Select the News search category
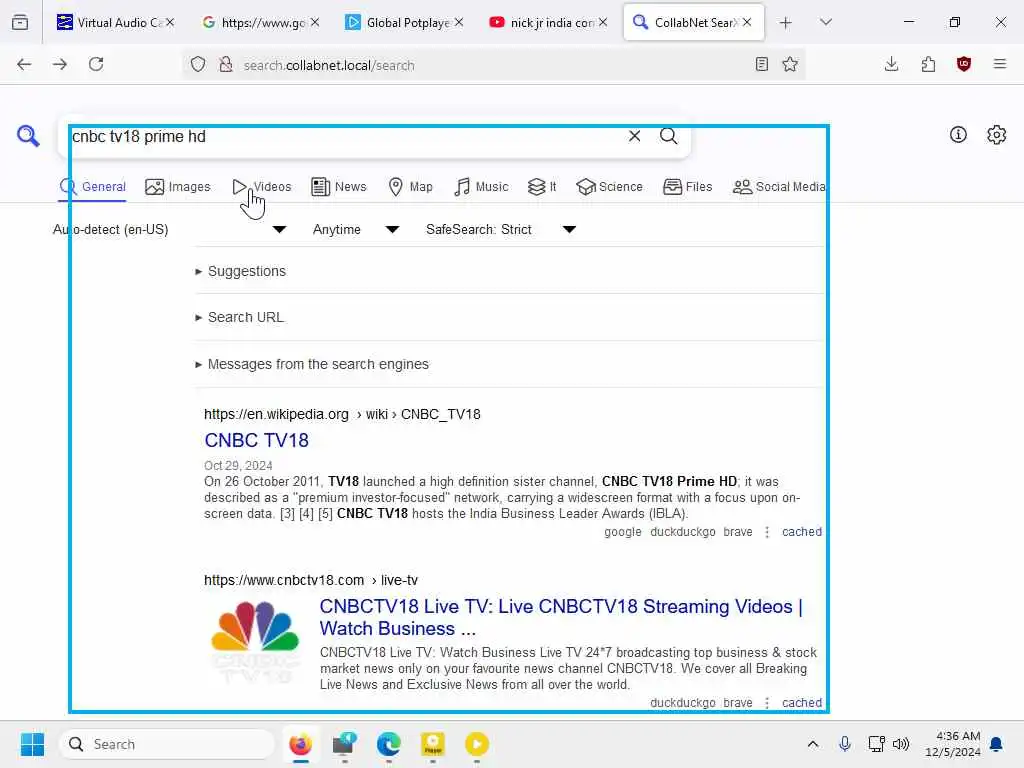This screenshot has height=768, width=1024. 339,187
